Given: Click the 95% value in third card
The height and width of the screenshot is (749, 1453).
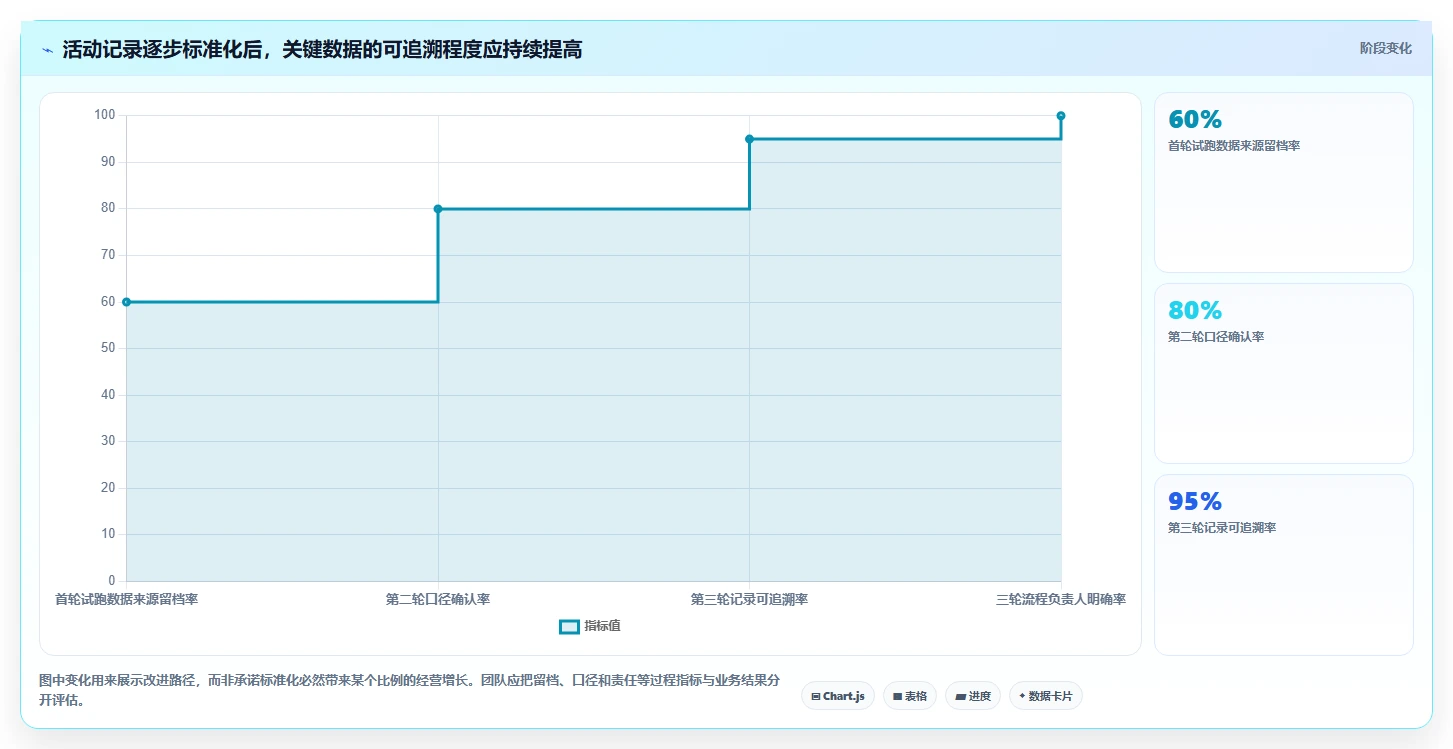Looking at the screenshot, I should [x=1195, y=502].
